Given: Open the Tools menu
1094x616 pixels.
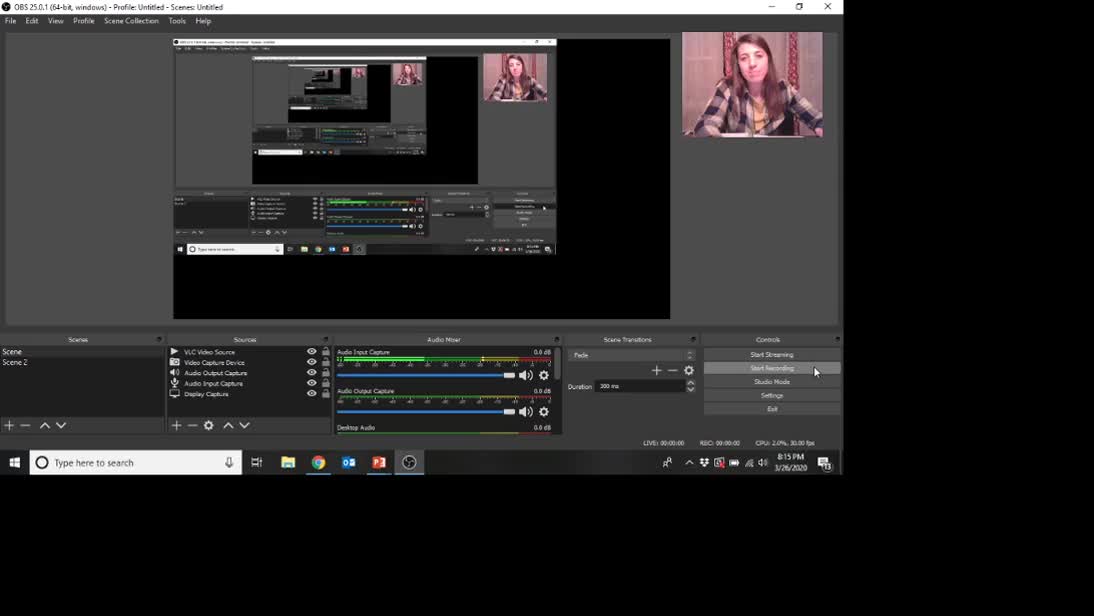Looking at the screenshot, I should point(177,21).
